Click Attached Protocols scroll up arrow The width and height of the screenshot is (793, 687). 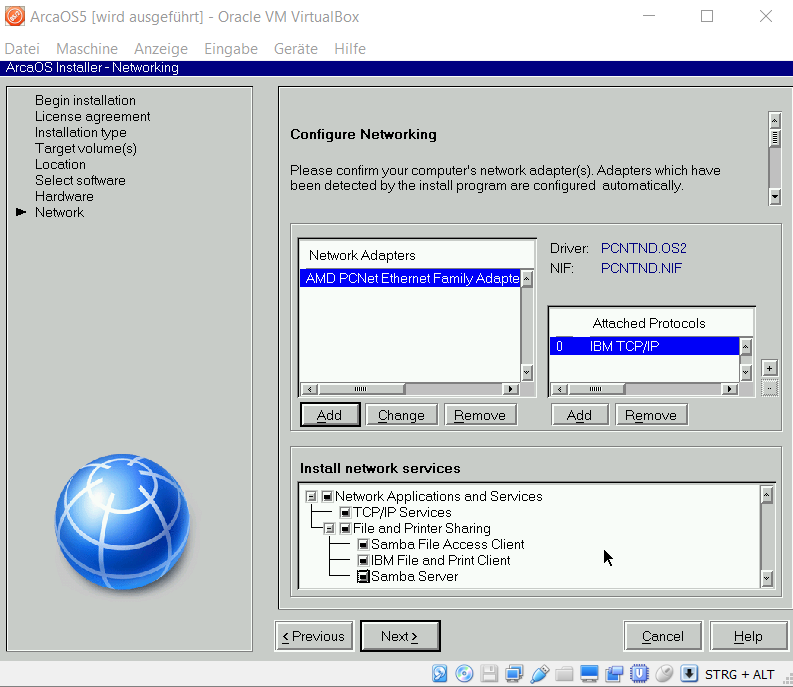tap(745, 347)
